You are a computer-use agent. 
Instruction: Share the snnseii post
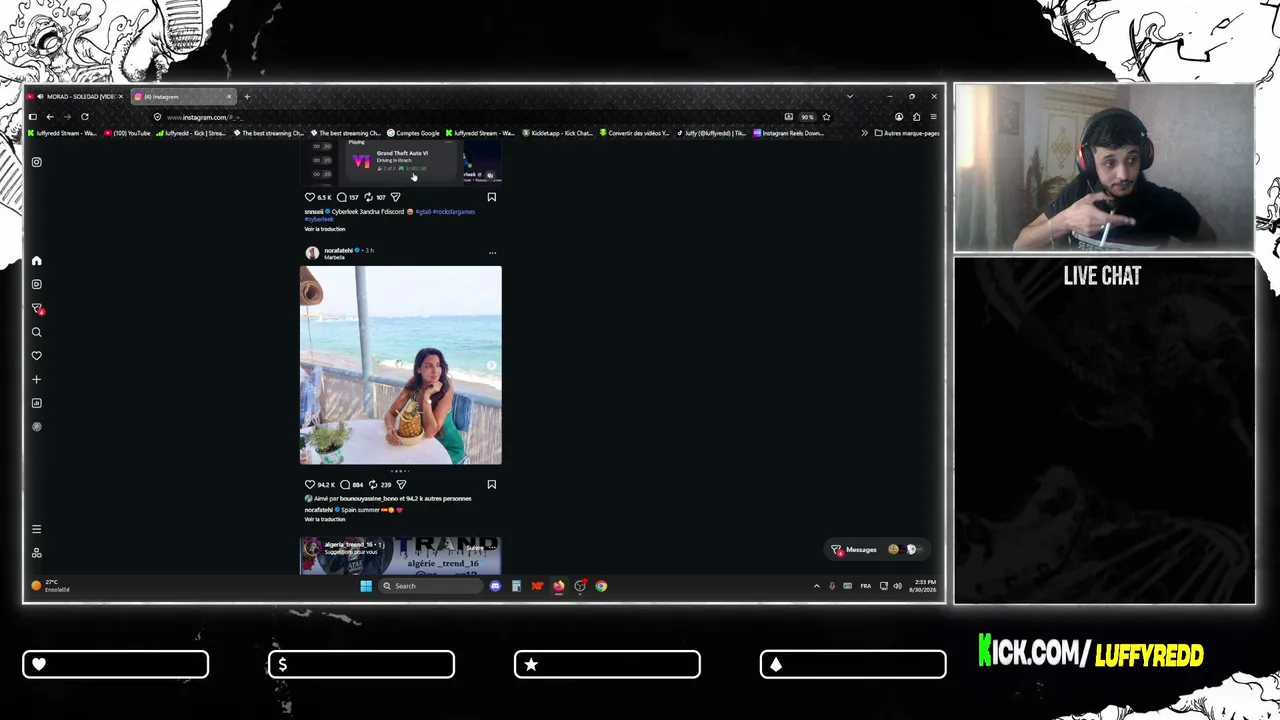[395, 197]
